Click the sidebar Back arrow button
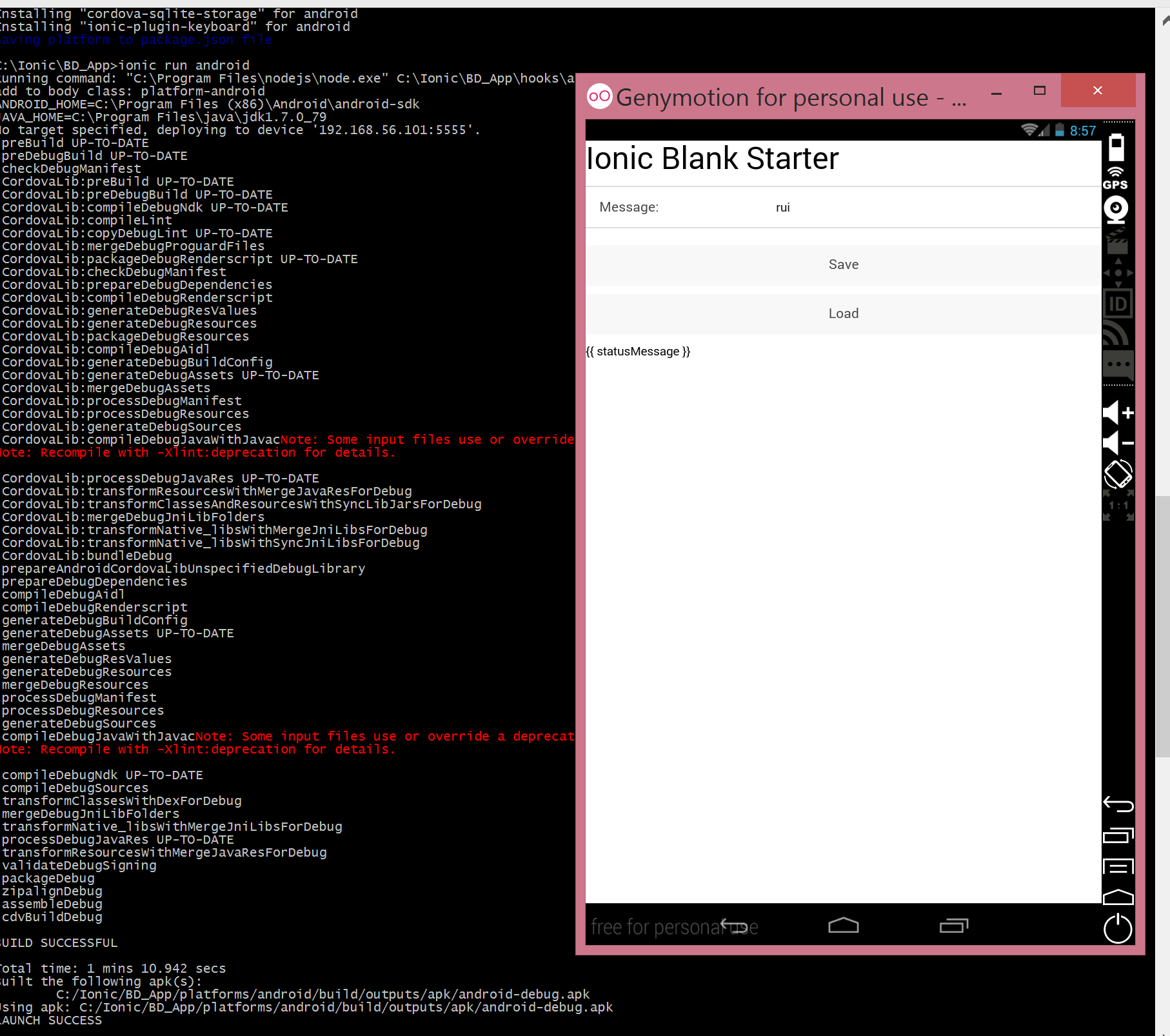The height and width of the screenshot is (1036, 1170). [1118, 804]
